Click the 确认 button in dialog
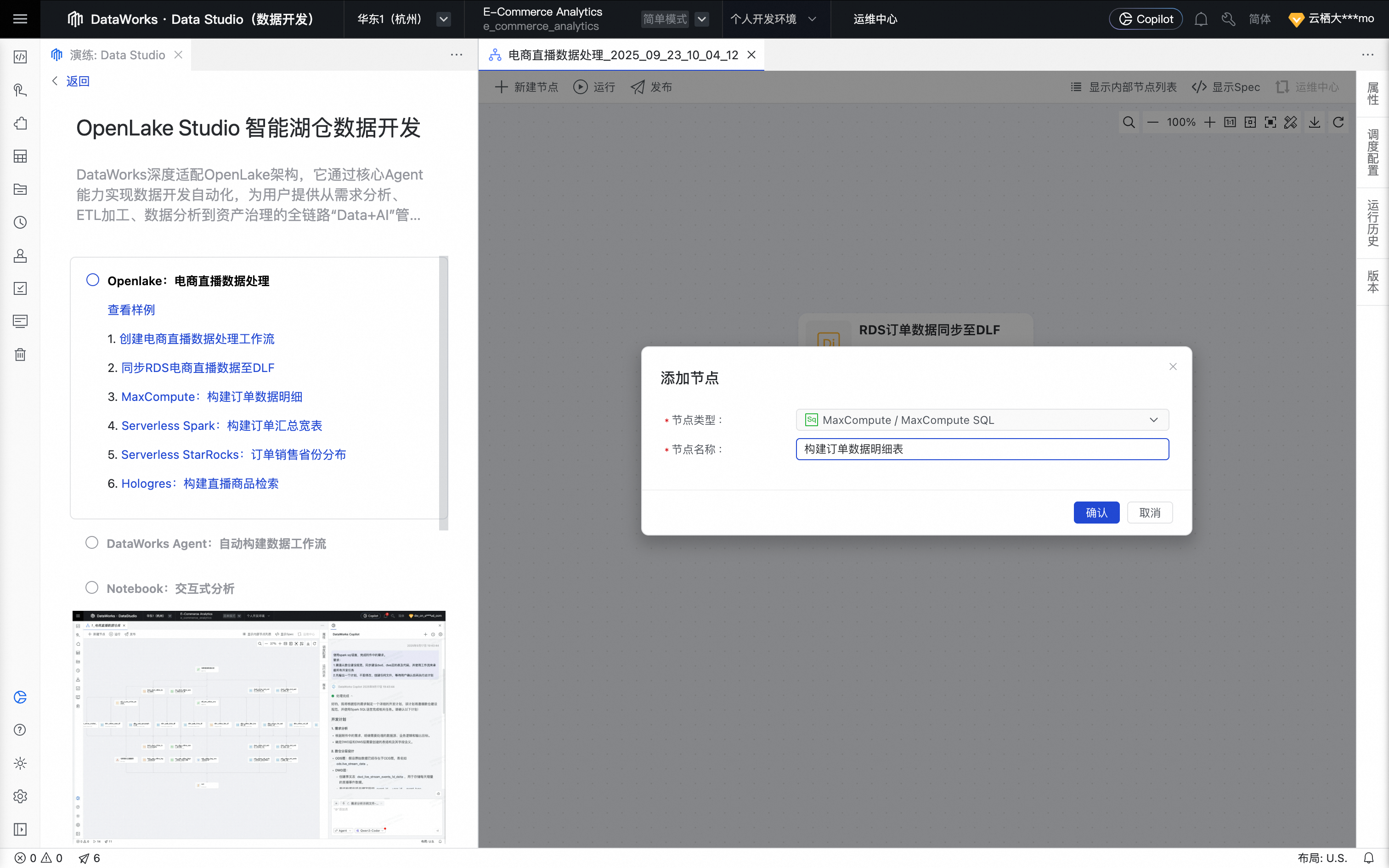Screen dimensions: 1389x868 1095,513
